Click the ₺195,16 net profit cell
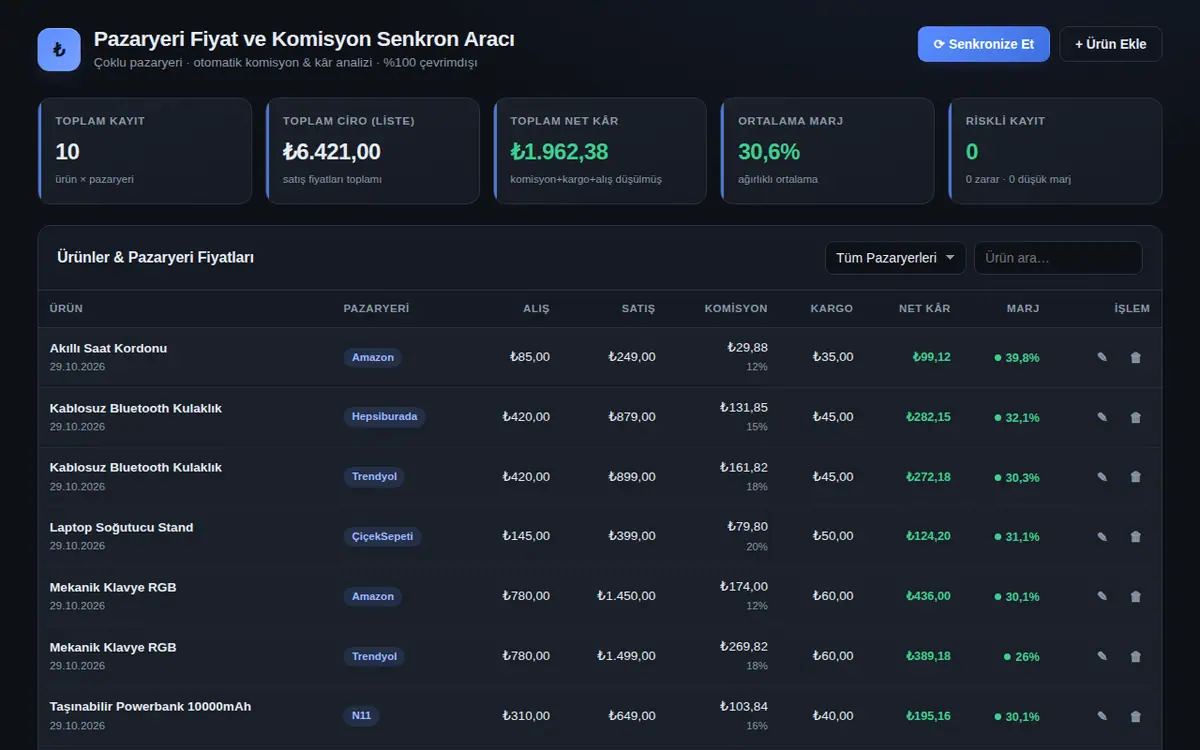This screenshot has height=750, width=1200. click(928, 716)
